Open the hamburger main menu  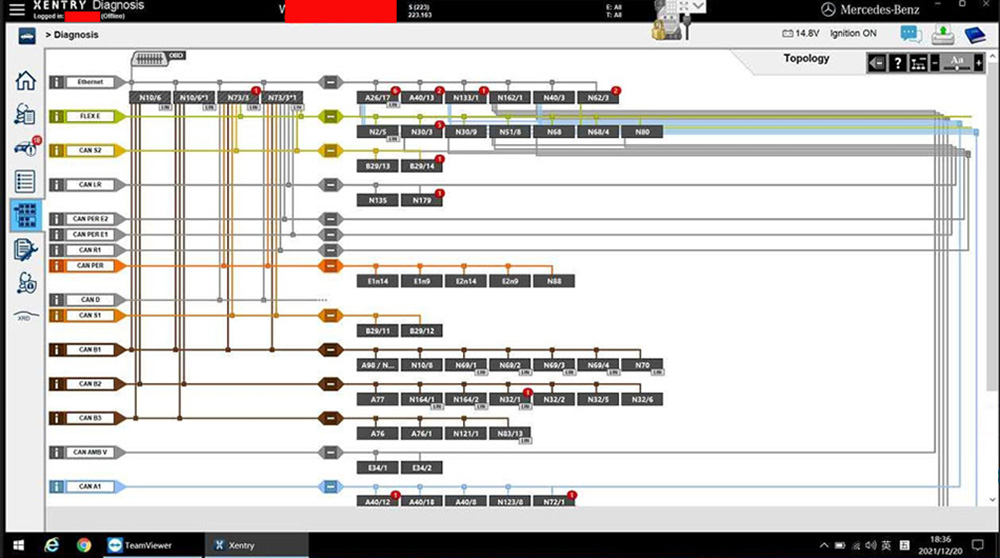pyautogui.click(x=17, y=9)
